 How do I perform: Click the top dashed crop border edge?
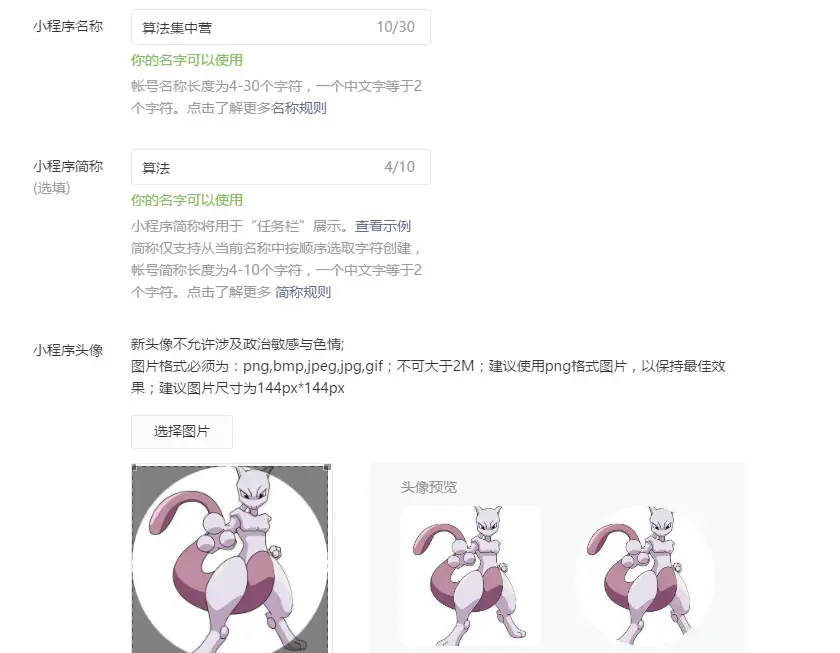230,467
